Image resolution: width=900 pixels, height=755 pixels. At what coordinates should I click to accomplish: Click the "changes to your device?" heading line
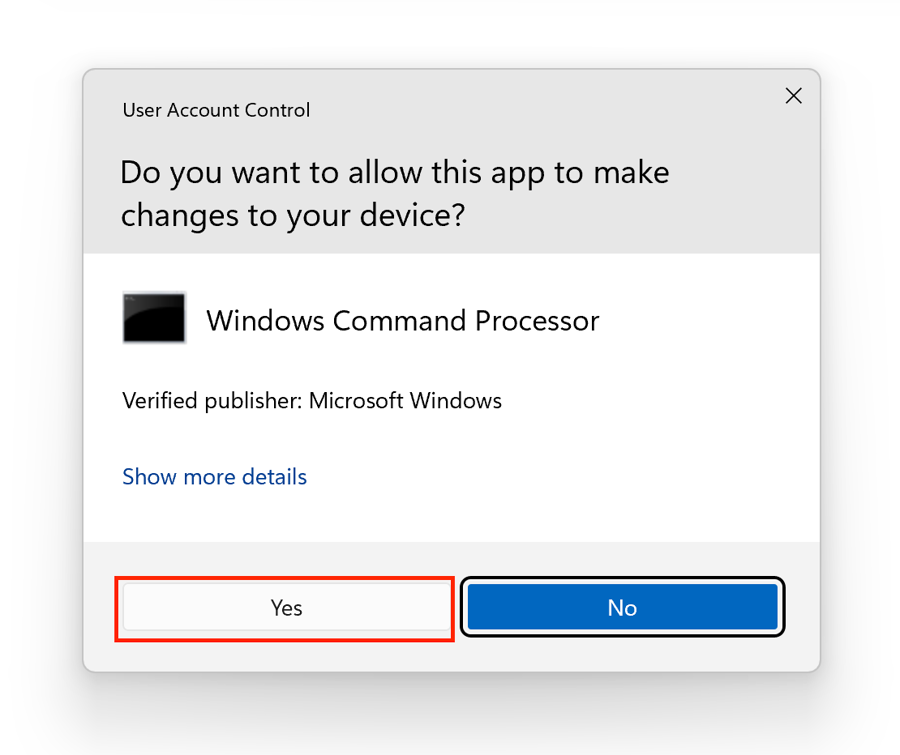(x=293, y=216)
